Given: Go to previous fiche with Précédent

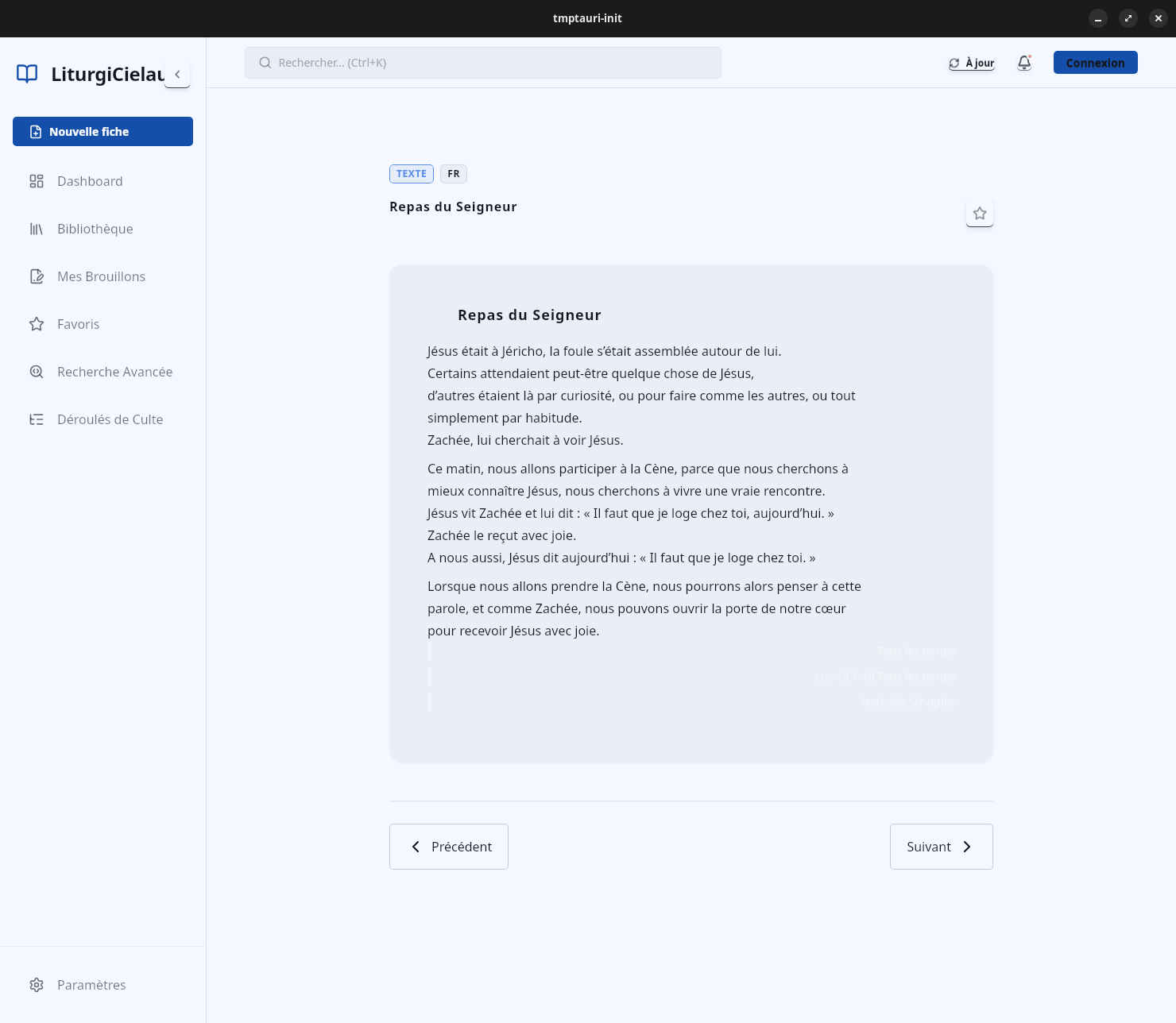Looking at the screenshot, I should [x=449, y=847].
